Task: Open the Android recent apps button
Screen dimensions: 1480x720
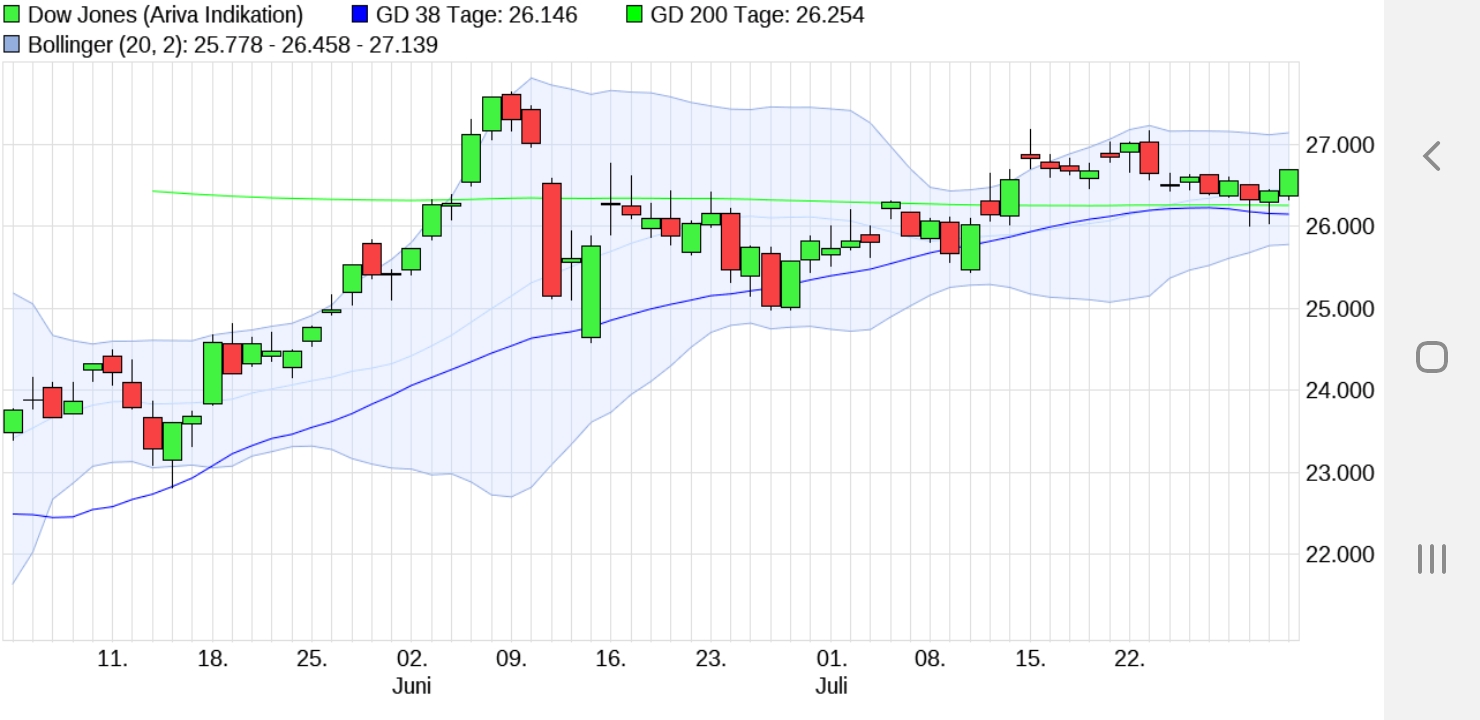Action: pos(1433,558)
